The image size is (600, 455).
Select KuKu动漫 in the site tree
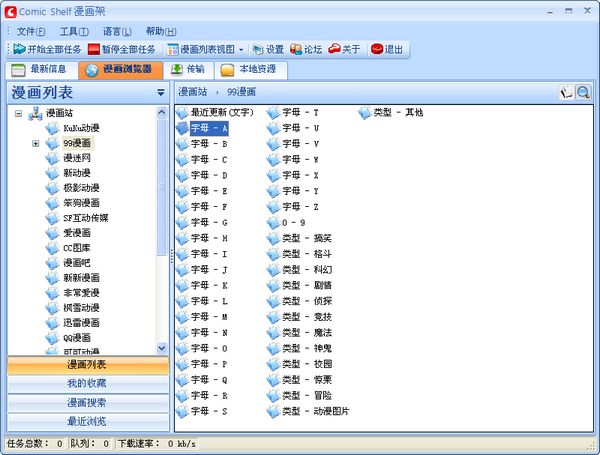(81, 128)
